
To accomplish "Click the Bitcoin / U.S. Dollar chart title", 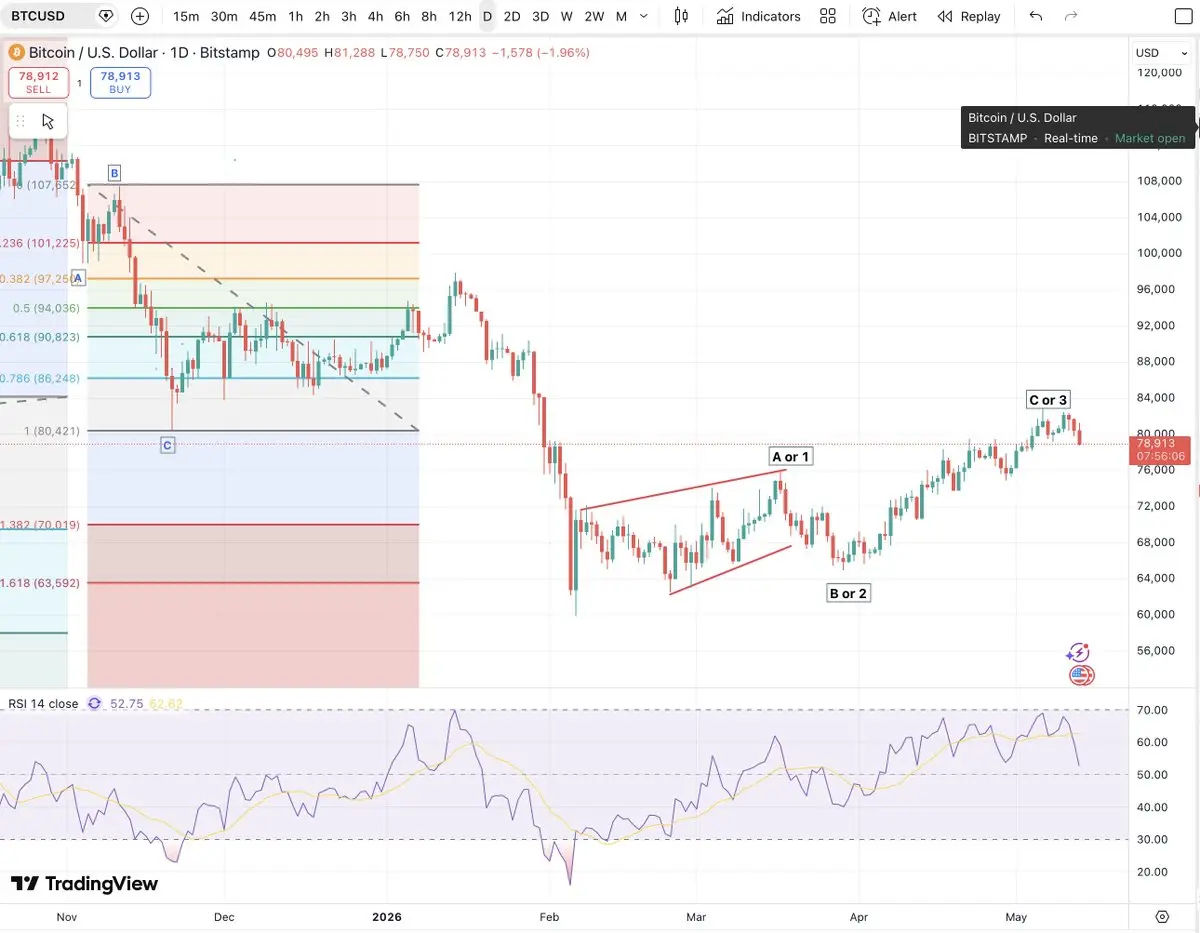I will (143, 52).
